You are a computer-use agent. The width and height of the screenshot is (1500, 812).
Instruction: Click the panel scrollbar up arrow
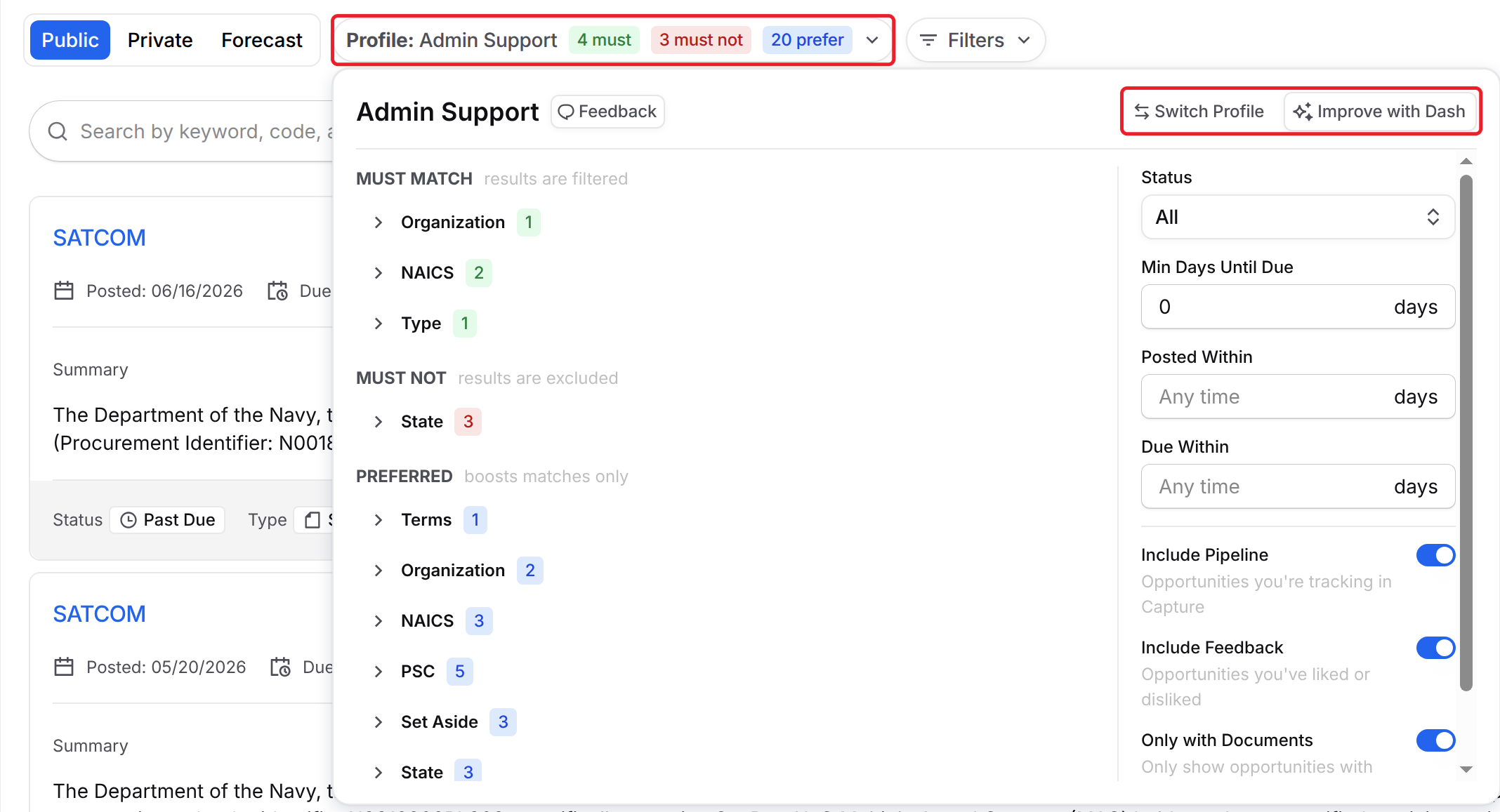click(1466, 161)
